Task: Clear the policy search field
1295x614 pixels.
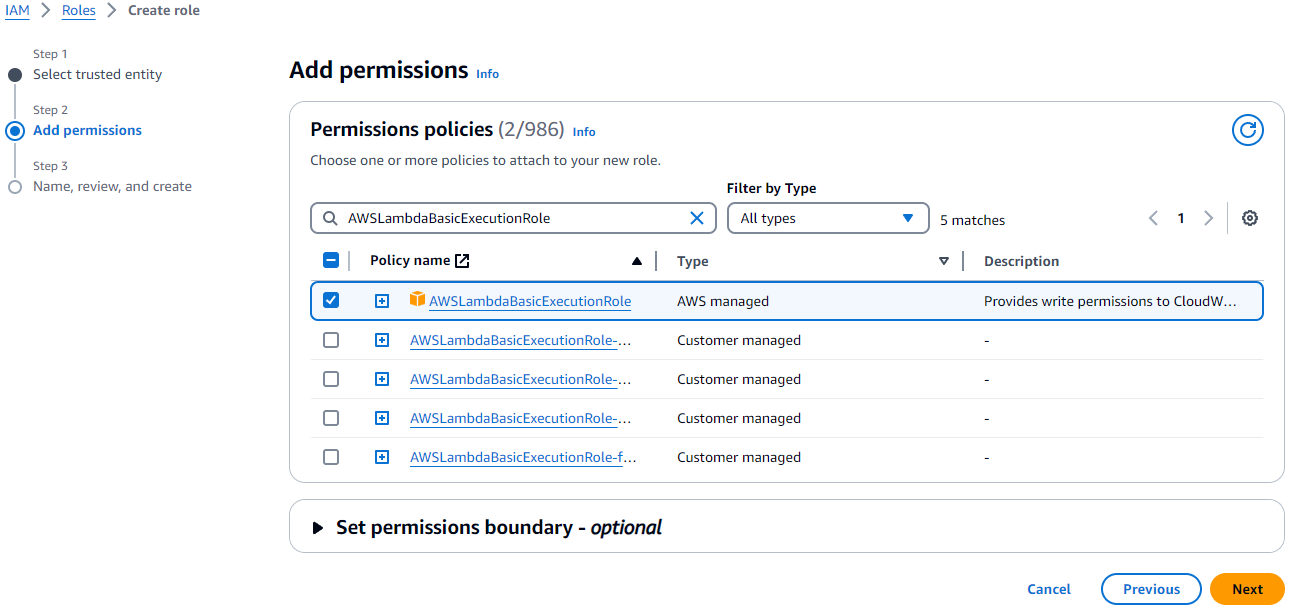Action: 697,219
